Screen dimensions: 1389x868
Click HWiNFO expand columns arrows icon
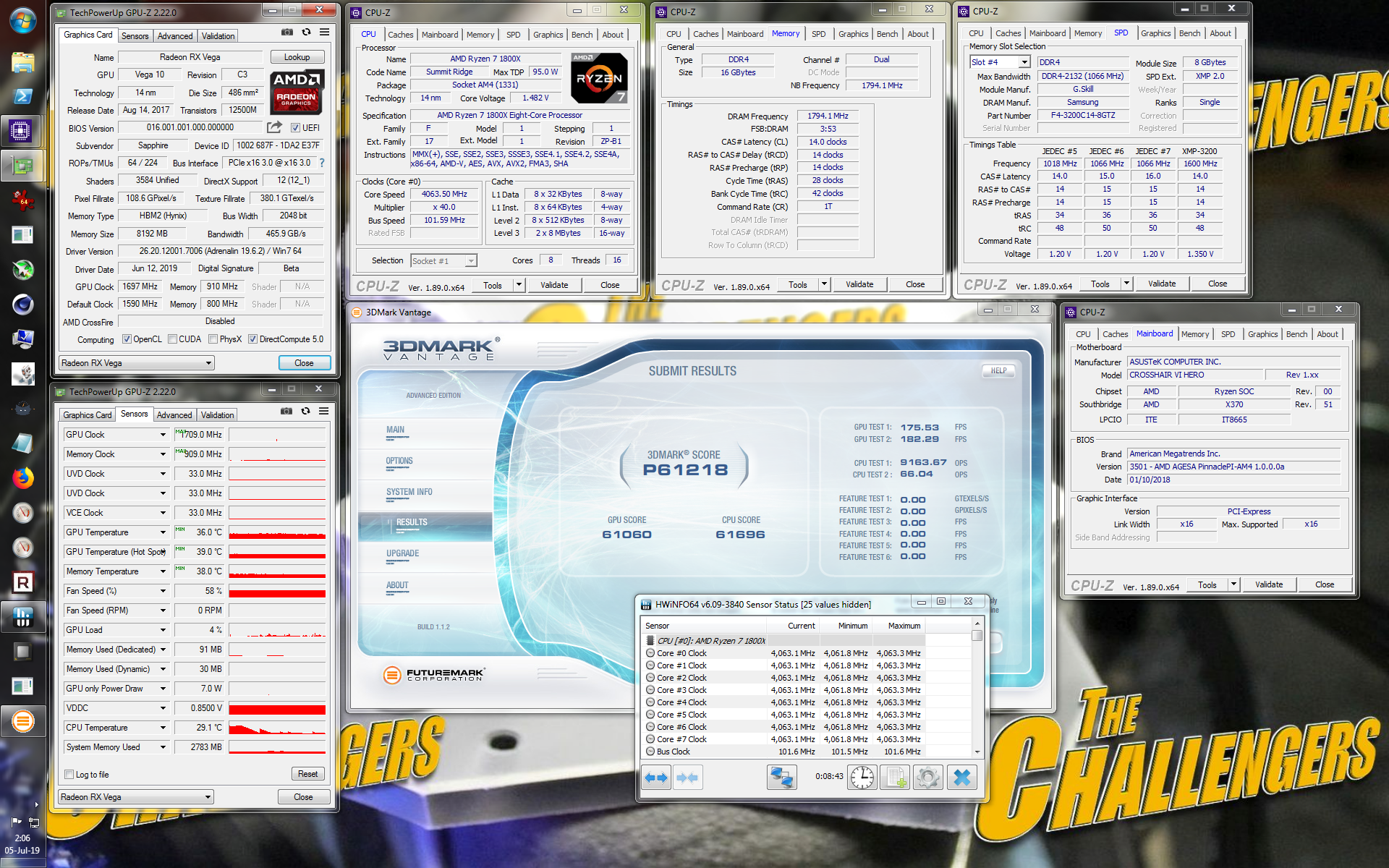(x=656, y=778)
